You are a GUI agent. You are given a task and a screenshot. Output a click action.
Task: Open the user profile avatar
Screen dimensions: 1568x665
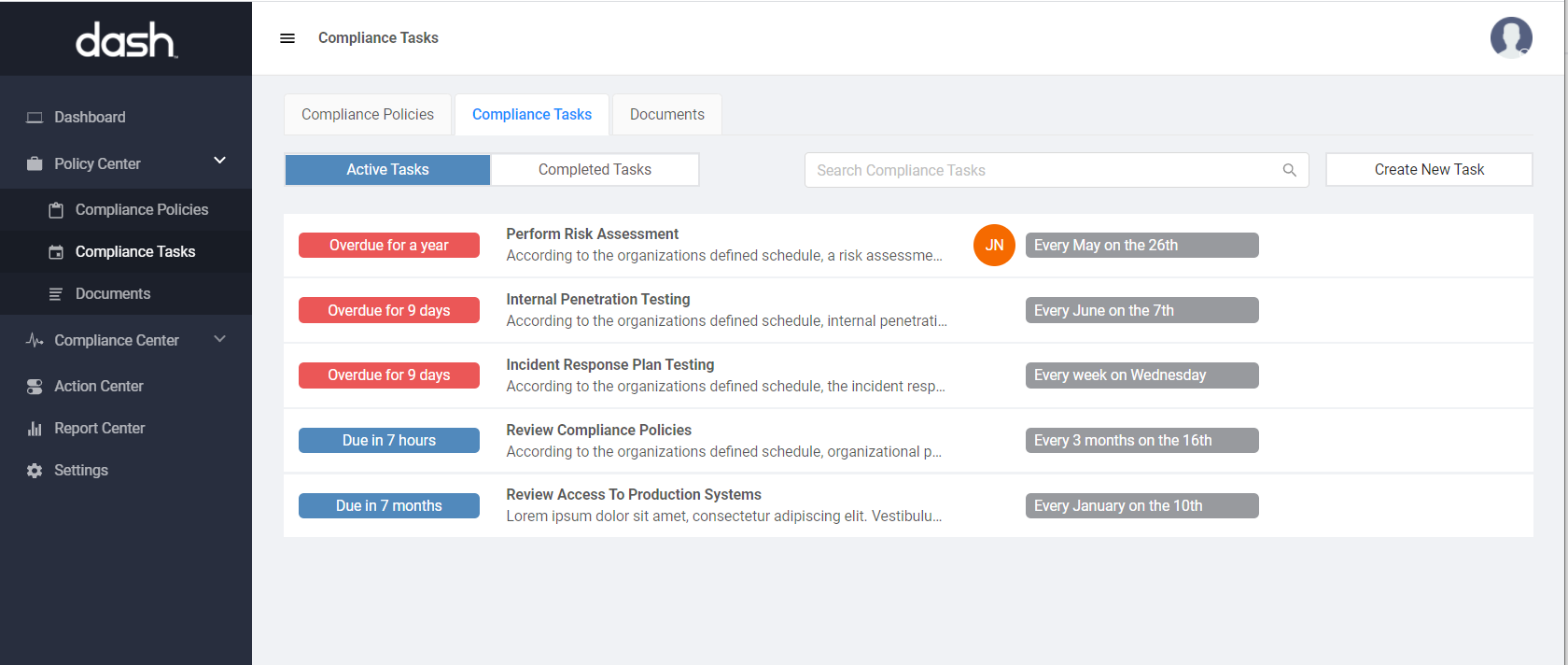point(1510,38)
